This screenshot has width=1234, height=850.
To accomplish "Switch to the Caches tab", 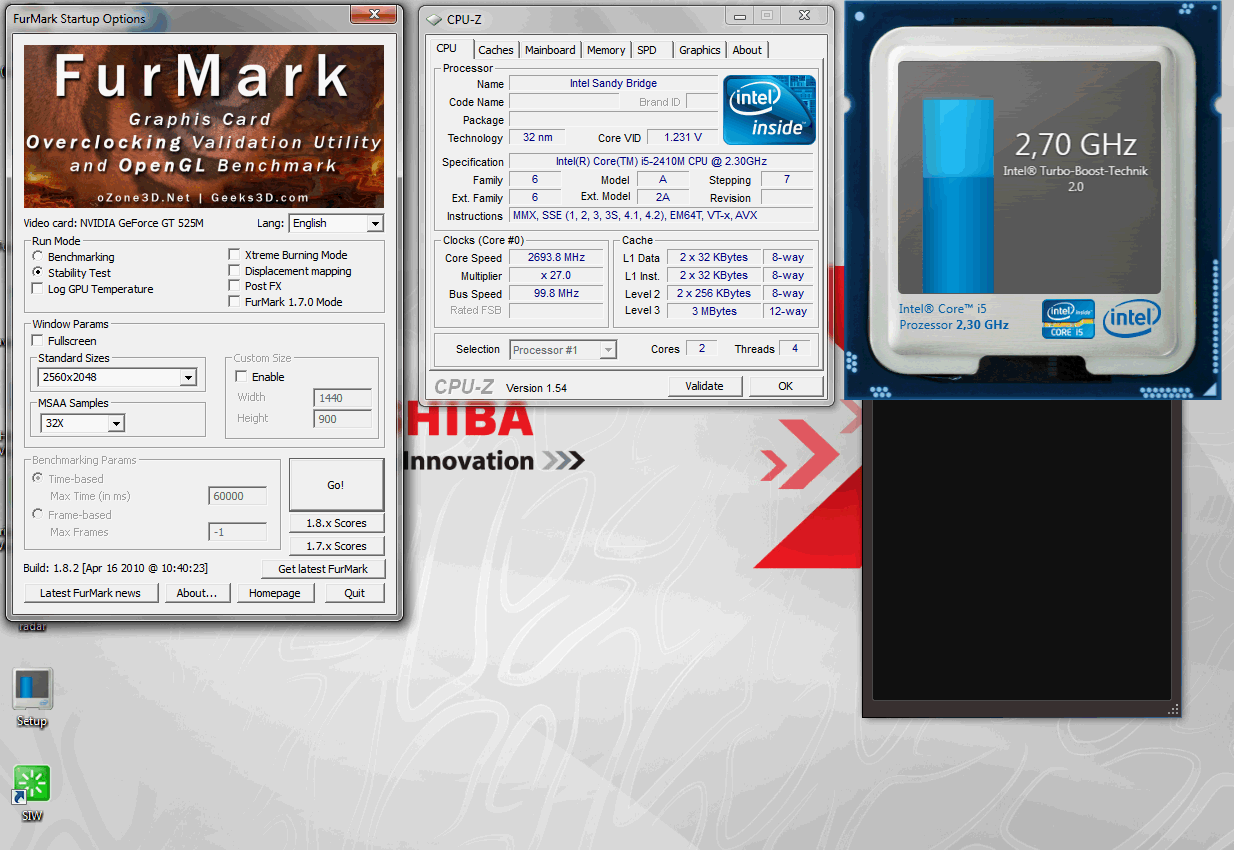I will click(496, 50).
